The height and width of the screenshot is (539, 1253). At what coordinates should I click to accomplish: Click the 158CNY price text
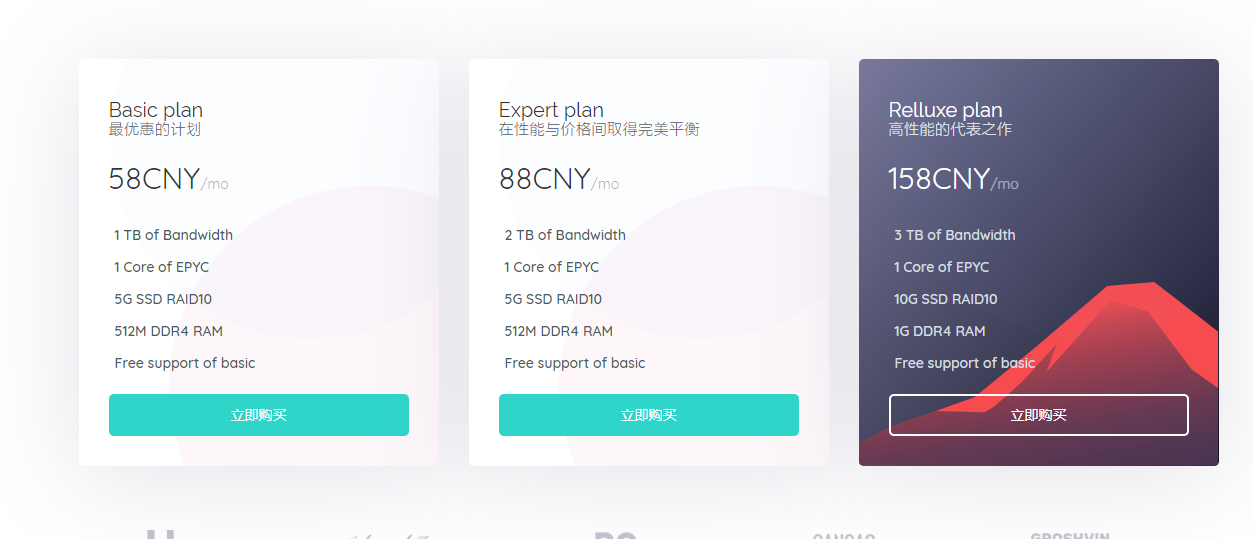coord(939,179)
